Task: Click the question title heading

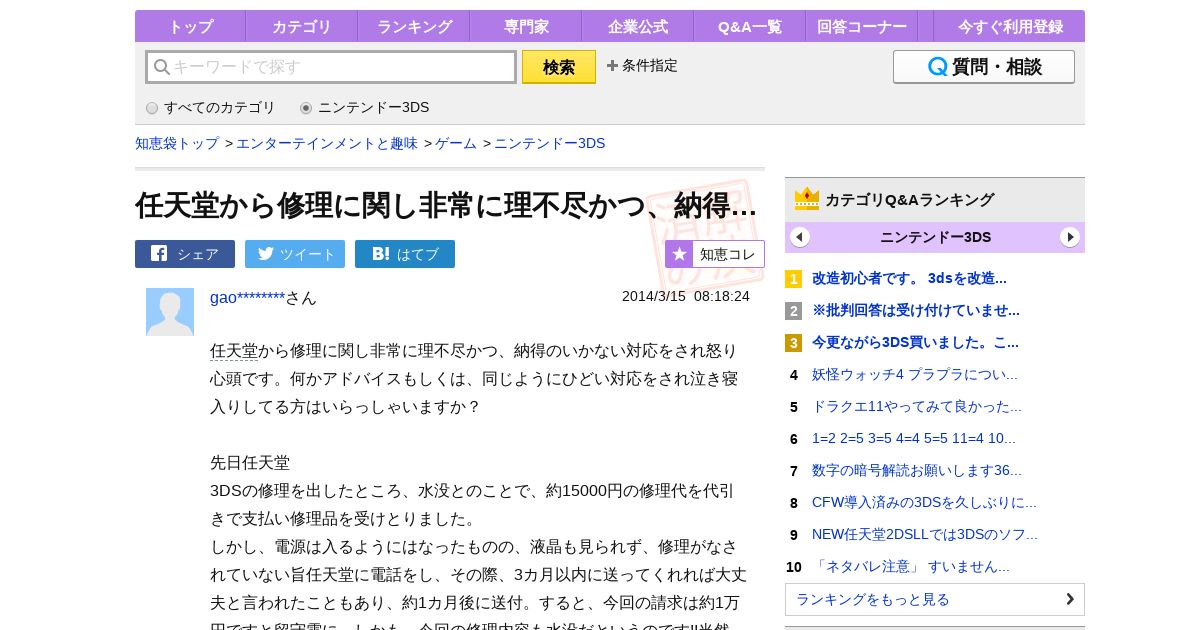Action: (446, 205)
